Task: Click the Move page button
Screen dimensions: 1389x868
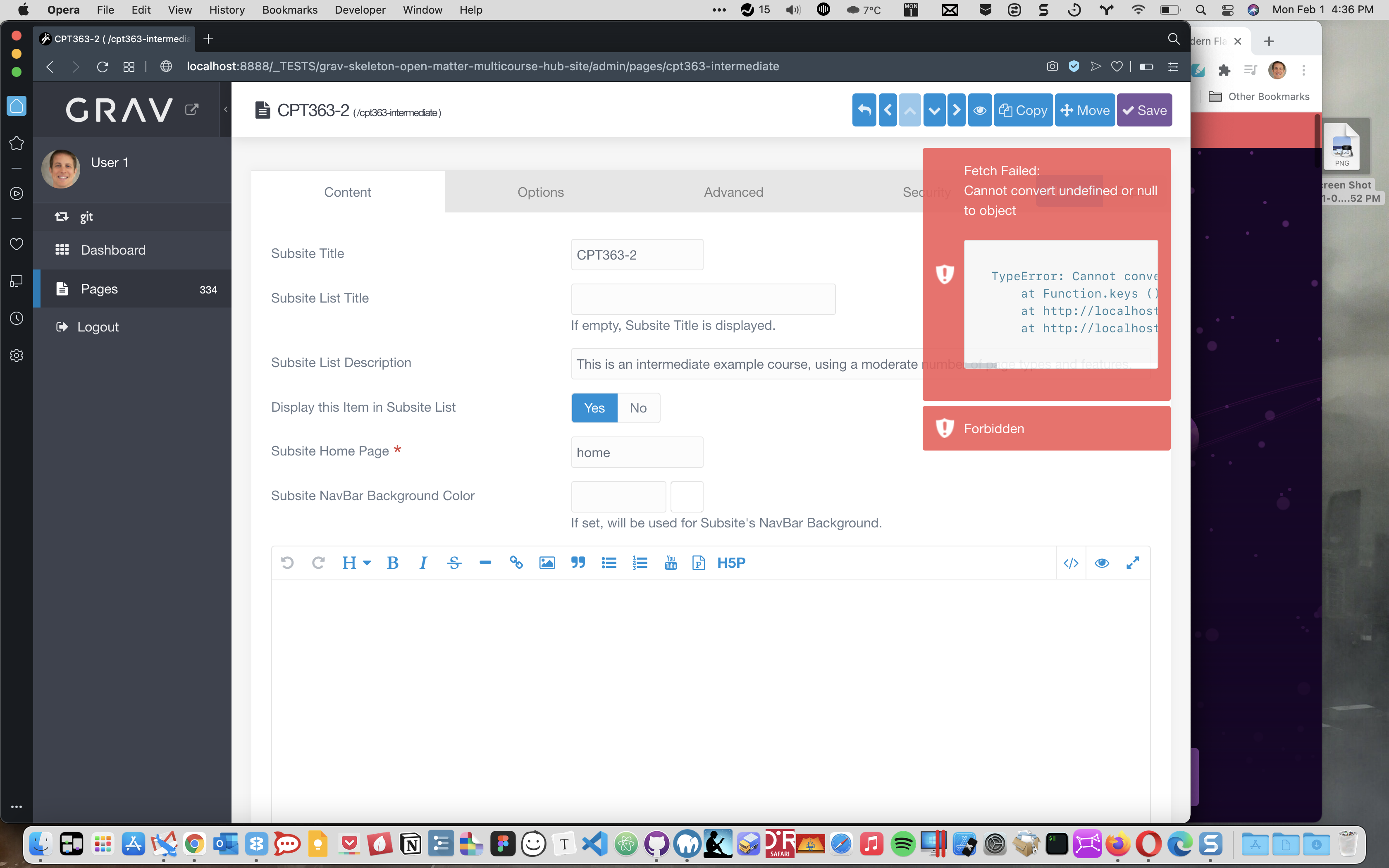Action: click(x=1085, y=110)
